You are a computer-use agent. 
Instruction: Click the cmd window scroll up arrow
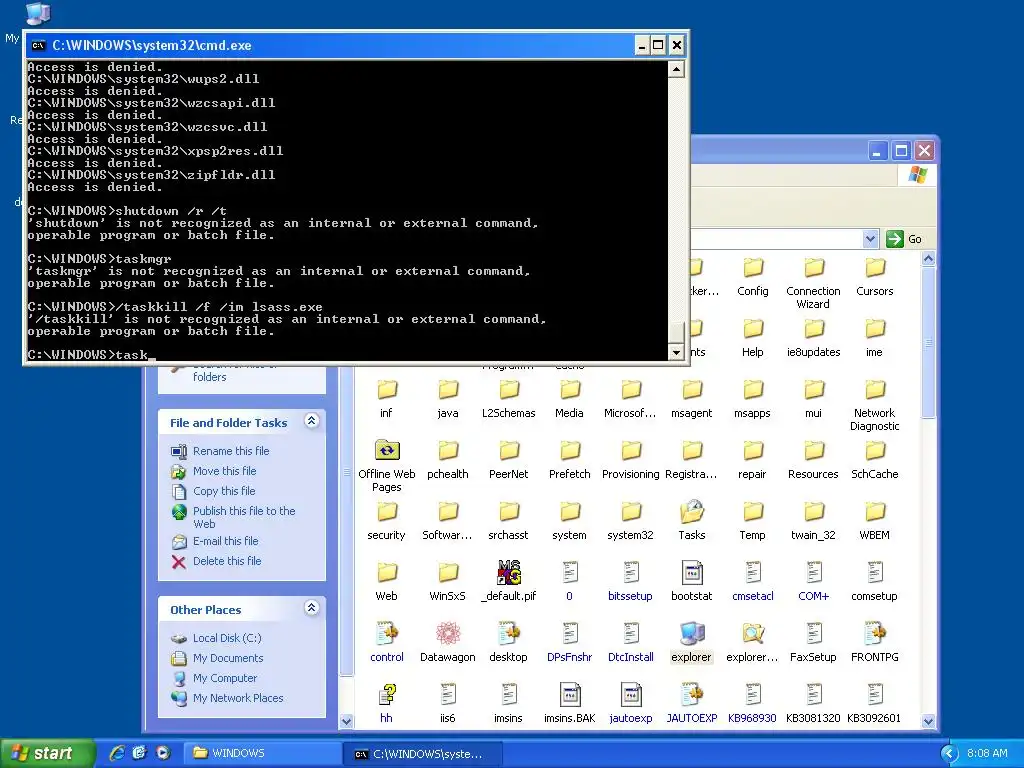click(676, 69)
